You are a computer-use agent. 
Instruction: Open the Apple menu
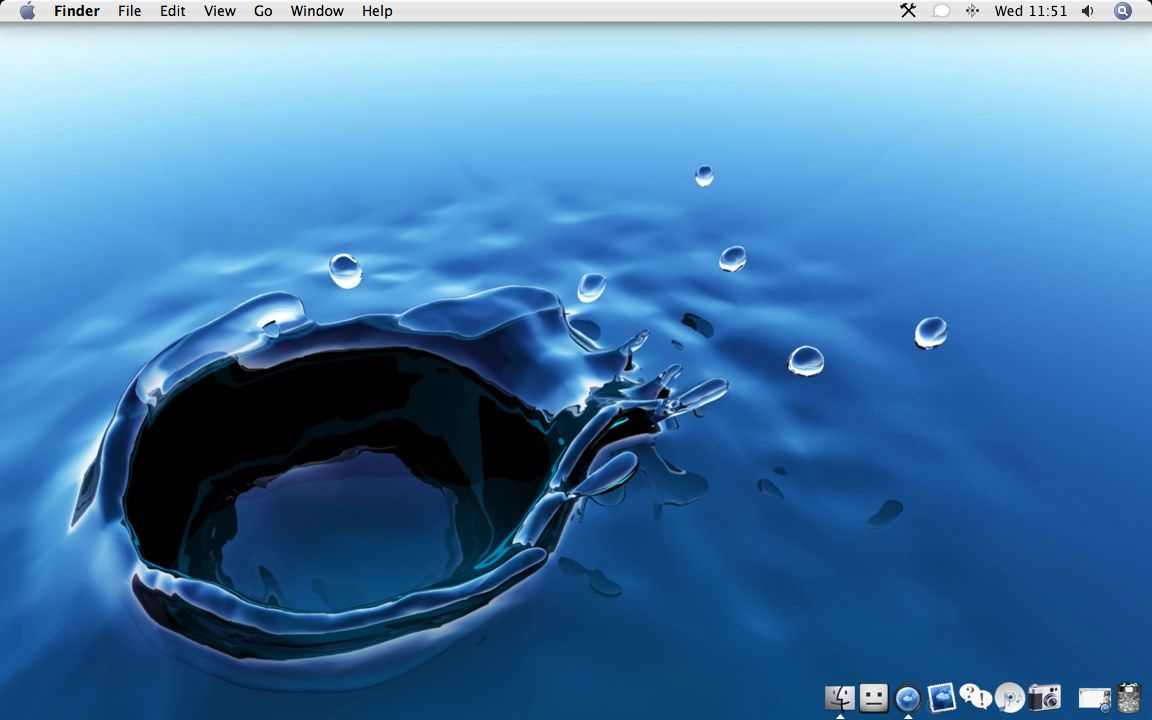point(27,11)
